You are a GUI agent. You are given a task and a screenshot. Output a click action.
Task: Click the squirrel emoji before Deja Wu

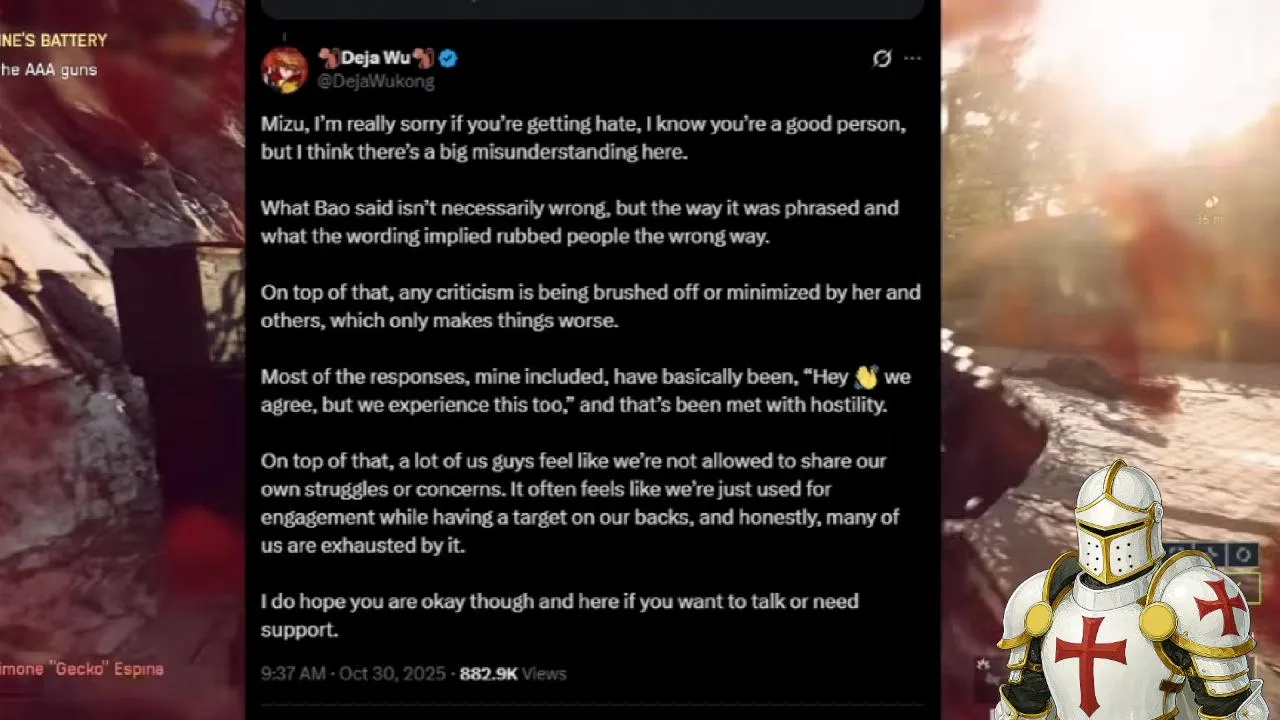(327, 58)
